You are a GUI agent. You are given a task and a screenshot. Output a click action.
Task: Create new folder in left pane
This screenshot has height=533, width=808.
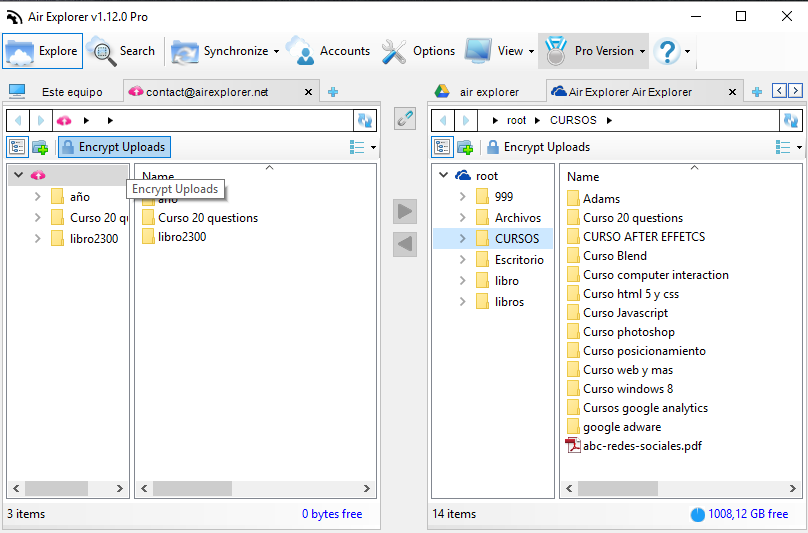[40, 147]
